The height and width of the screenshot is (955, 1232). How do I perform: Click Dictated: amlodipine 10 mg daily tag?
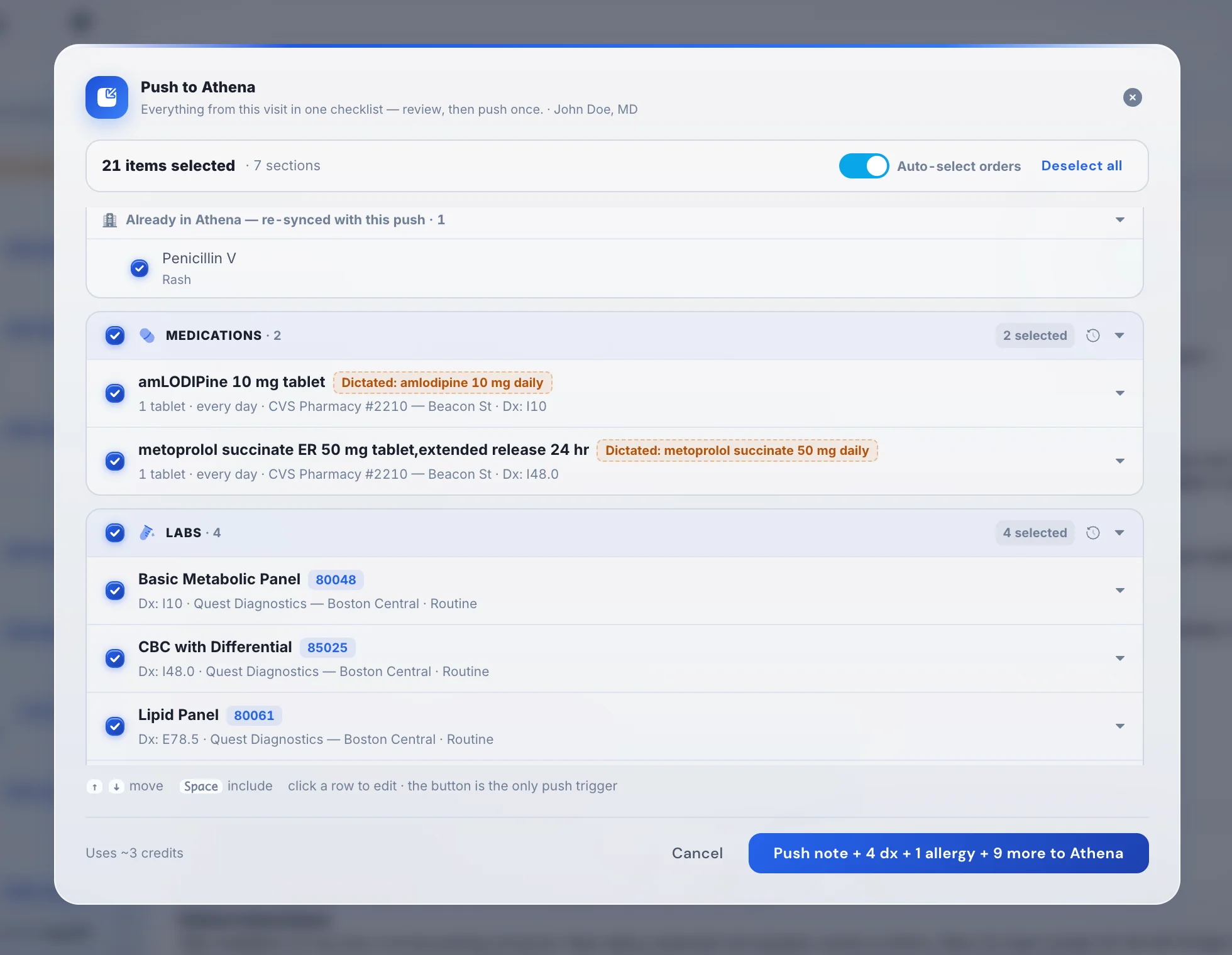[443, 383]
